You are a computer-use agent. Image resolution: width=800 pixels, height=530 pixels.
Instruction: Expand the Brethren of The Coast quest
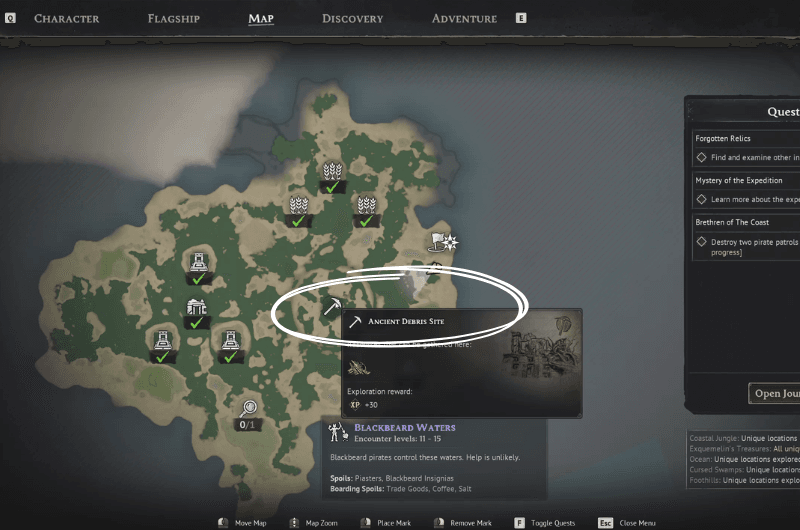click(746, 222)
